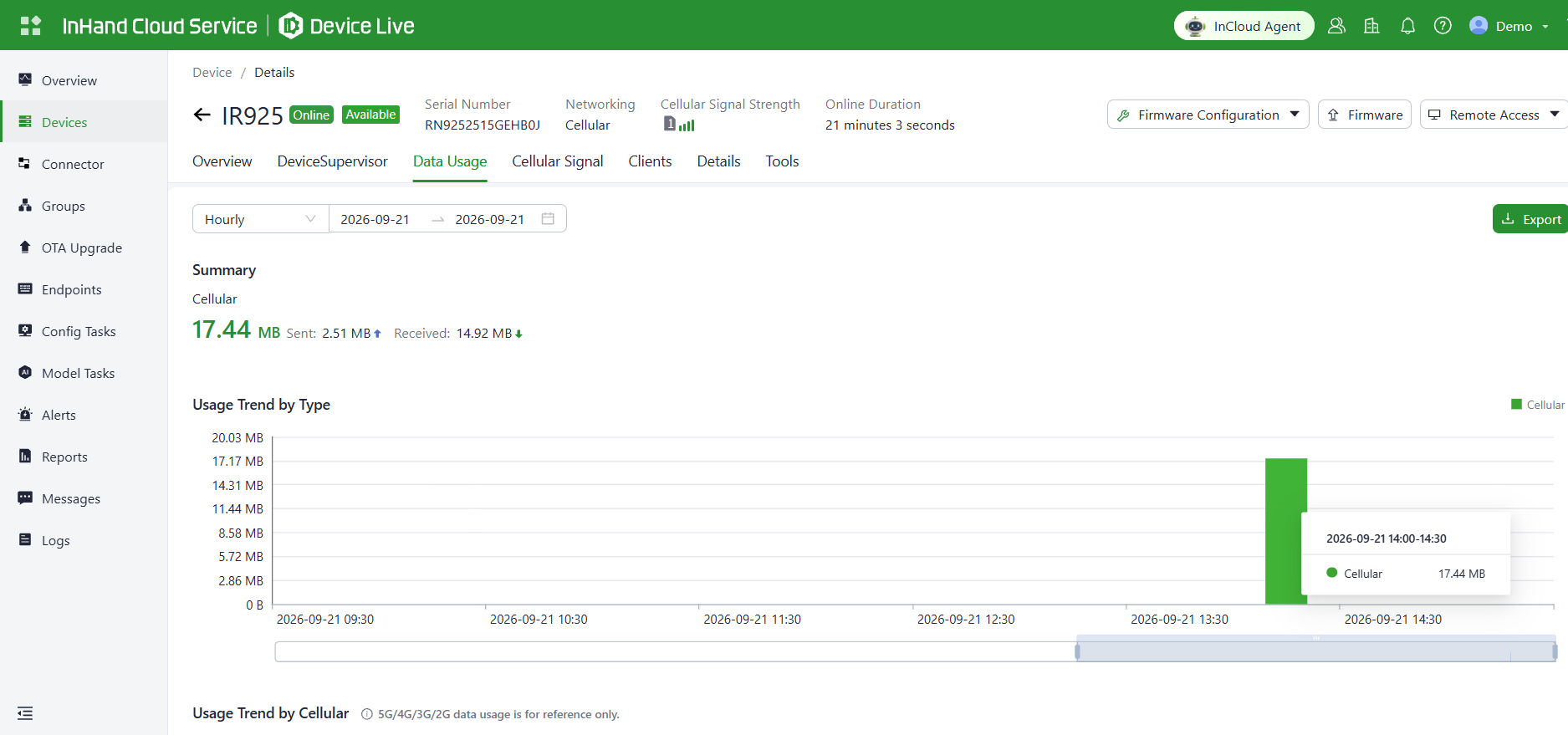Collapse the sidebar using bottom menu icon
This screenshot has width=1568, height=735.
point(25,713)
